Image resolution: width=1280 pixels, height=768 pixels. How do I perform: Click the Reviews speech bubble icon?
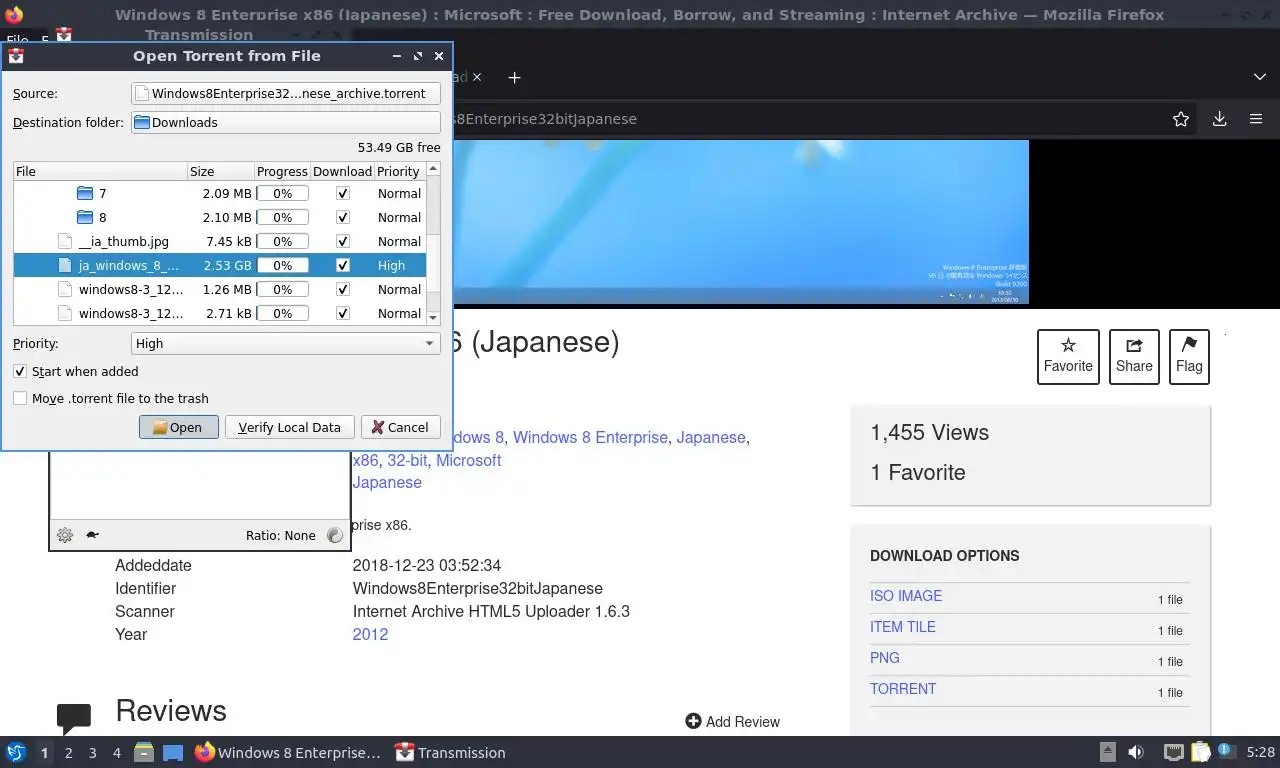click(74, 718)
